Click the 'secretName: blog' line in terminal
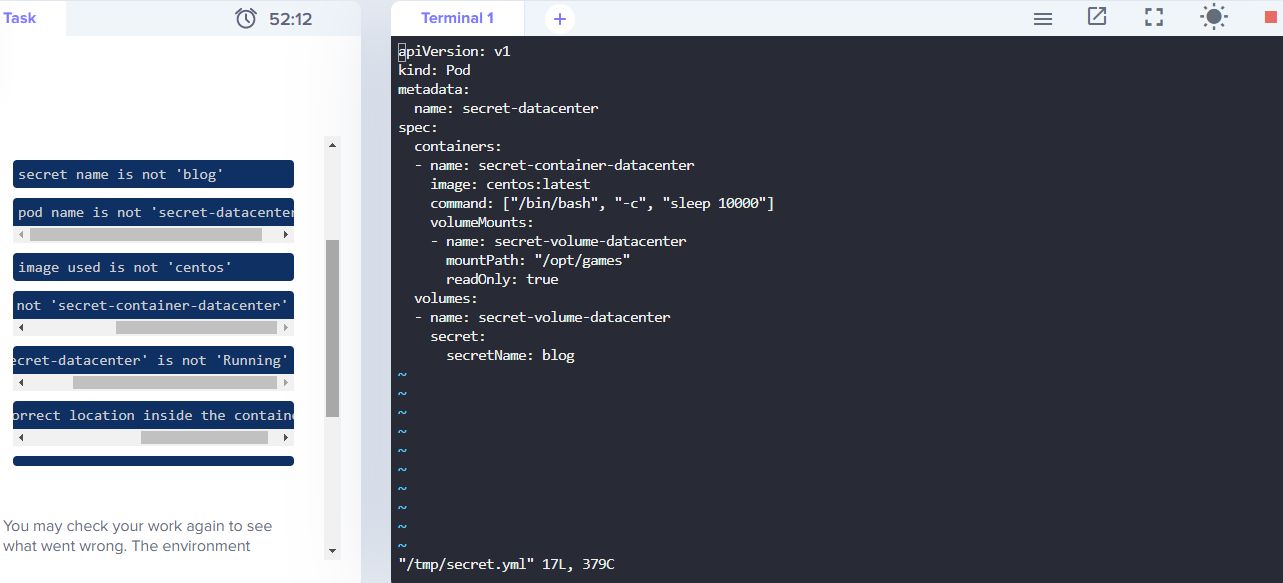This screenshot has height=583, width=1283. (510, 355)
